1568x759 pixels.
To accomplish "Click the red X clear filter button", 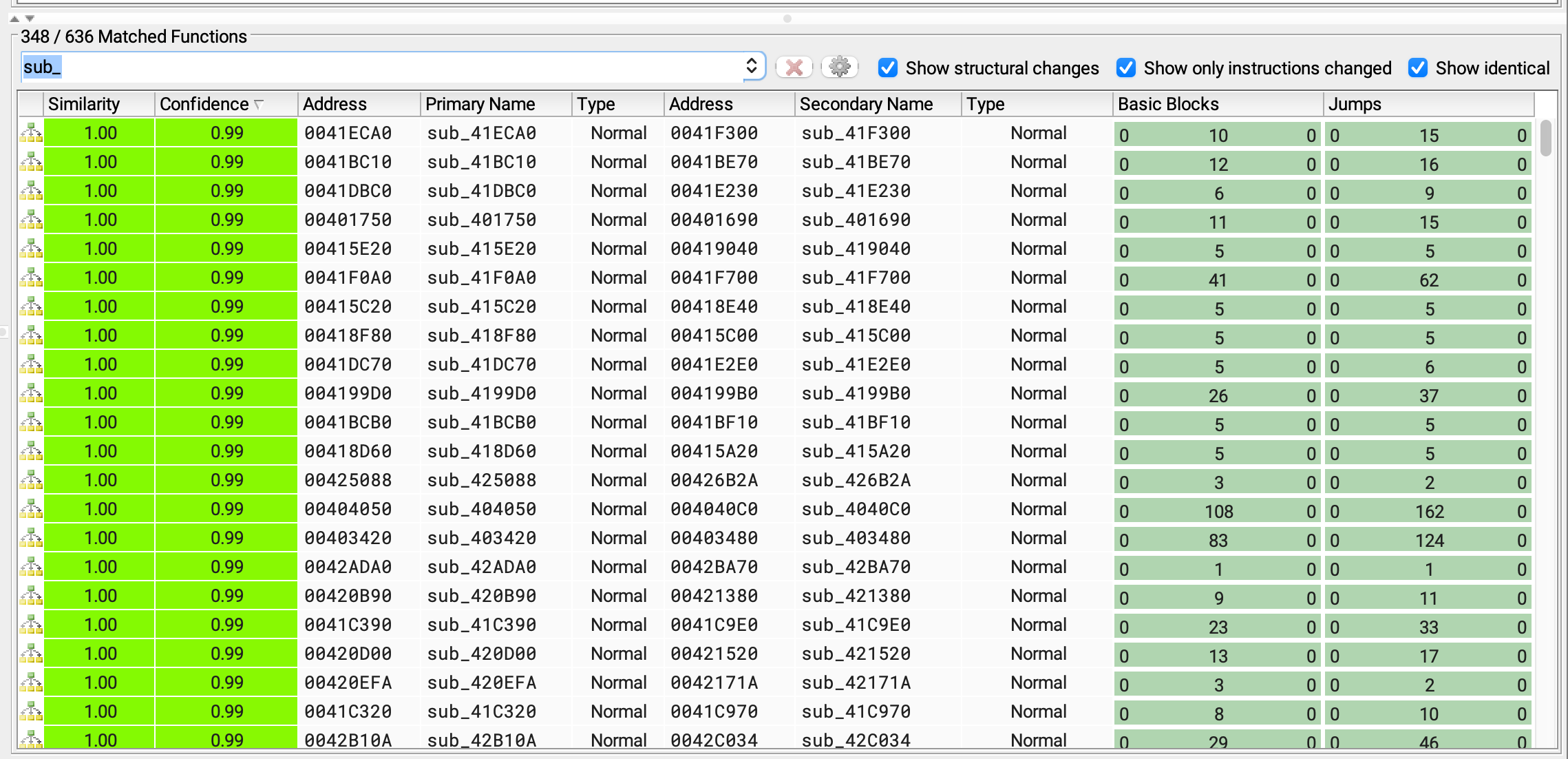I will pos(794,67).
